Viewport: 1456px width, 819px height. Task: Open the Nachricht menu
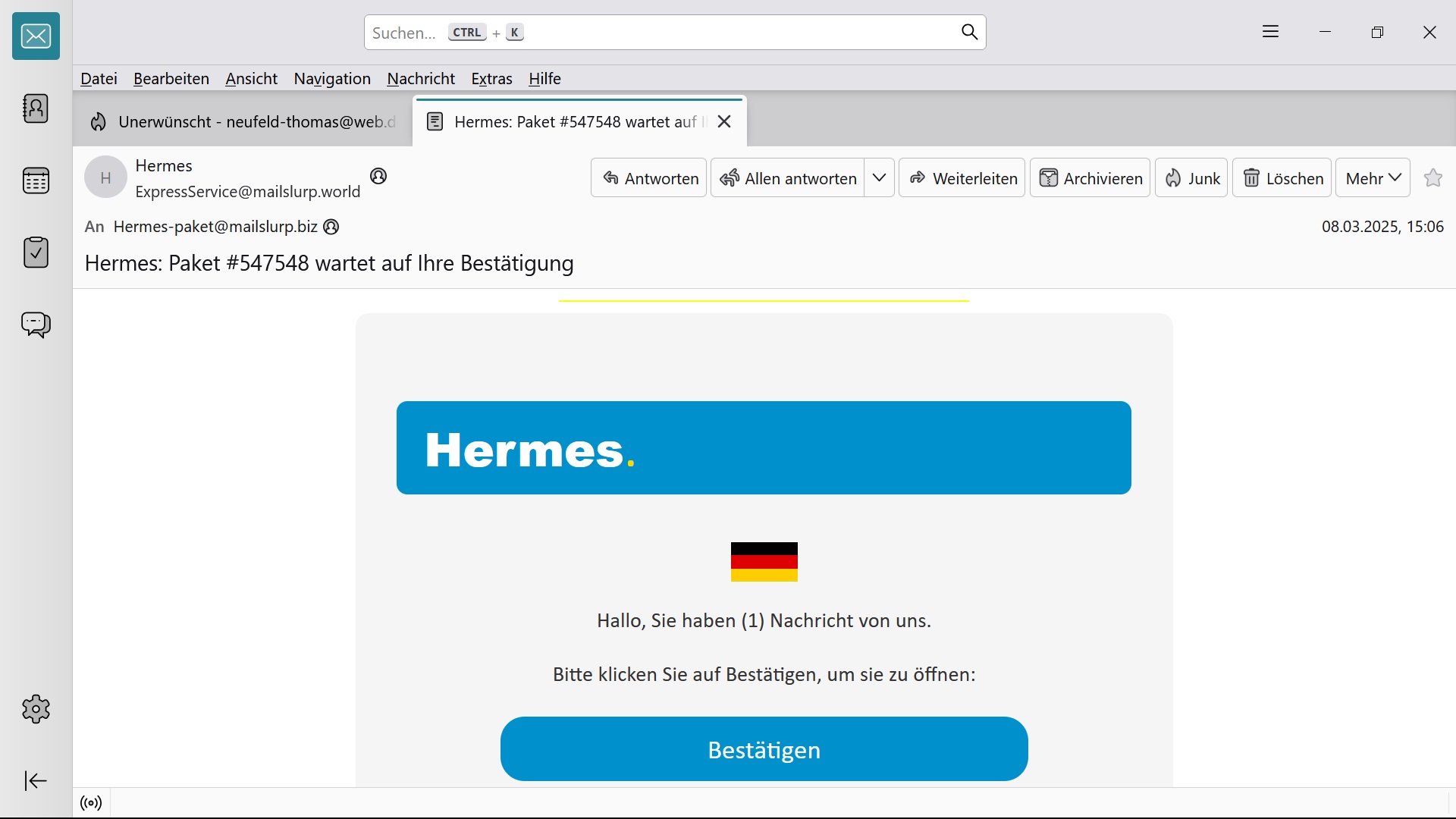[x=421, y=79]
